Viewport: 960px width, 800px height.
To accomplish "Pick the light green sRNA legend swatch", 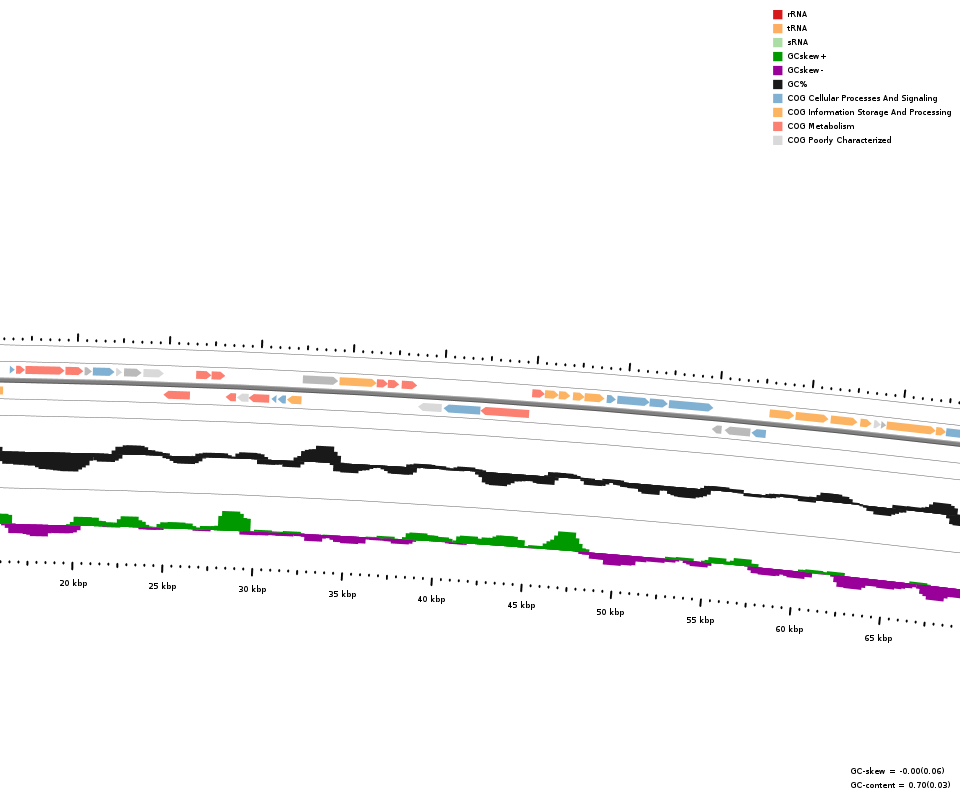I will [778, 42].
